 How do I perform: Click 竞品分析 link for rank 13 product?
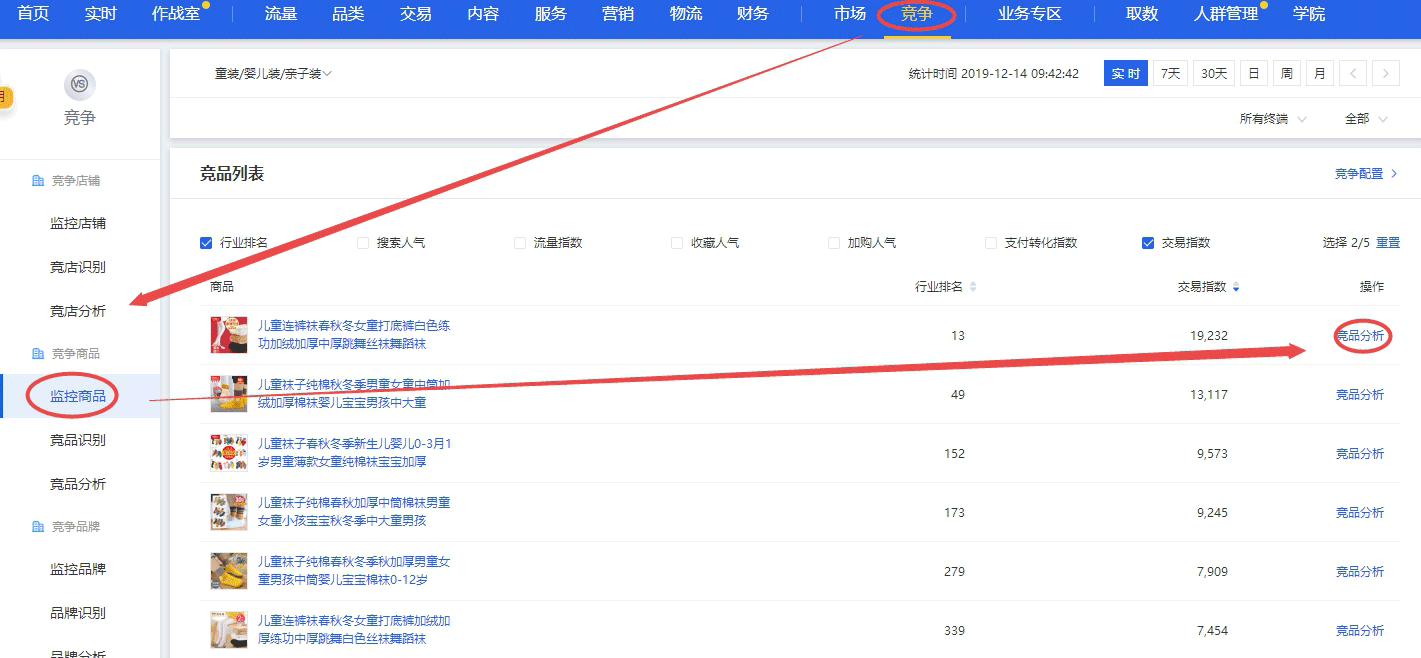[x=1360, y=336]
